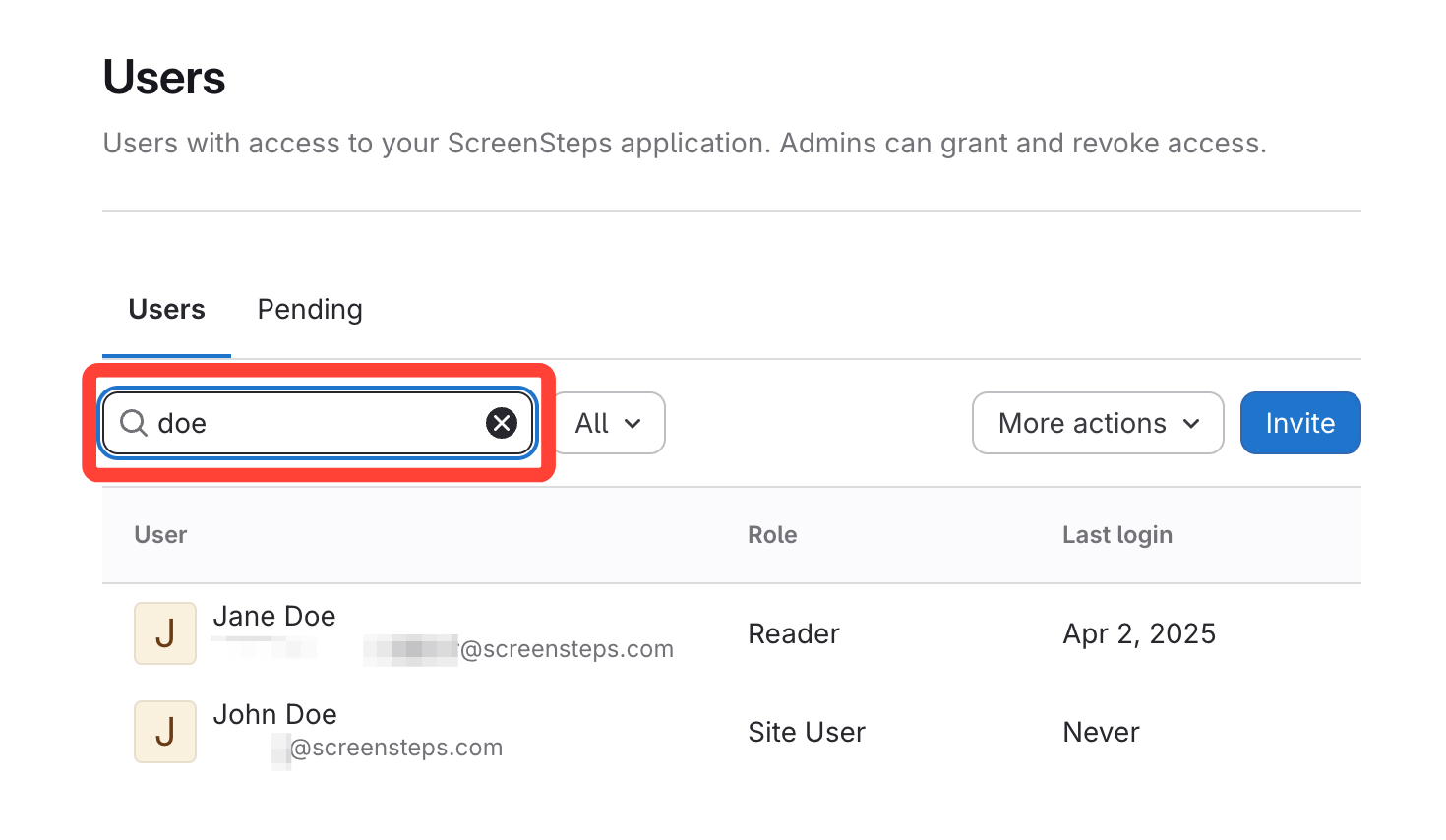Screen dimensions: 1446x840
Task: Click the Apr 2, 2025 last login date
Action: tap(1139, 633)
